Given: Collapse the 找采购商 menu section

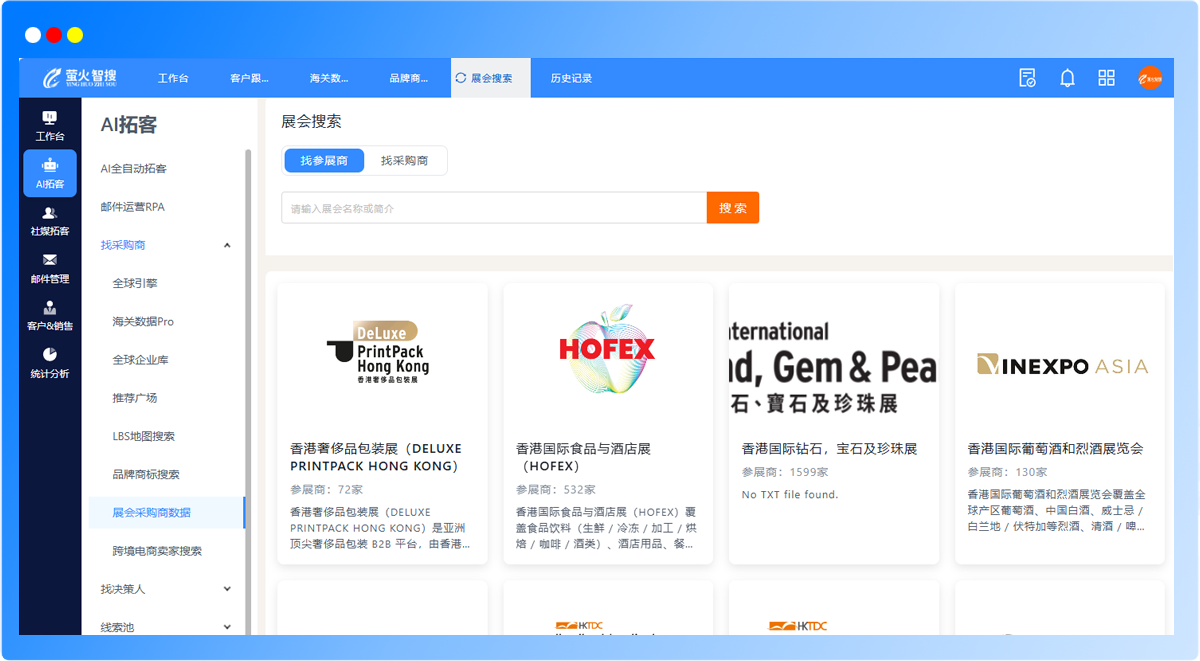Looking at the screenshot, I should coord(227,245).
